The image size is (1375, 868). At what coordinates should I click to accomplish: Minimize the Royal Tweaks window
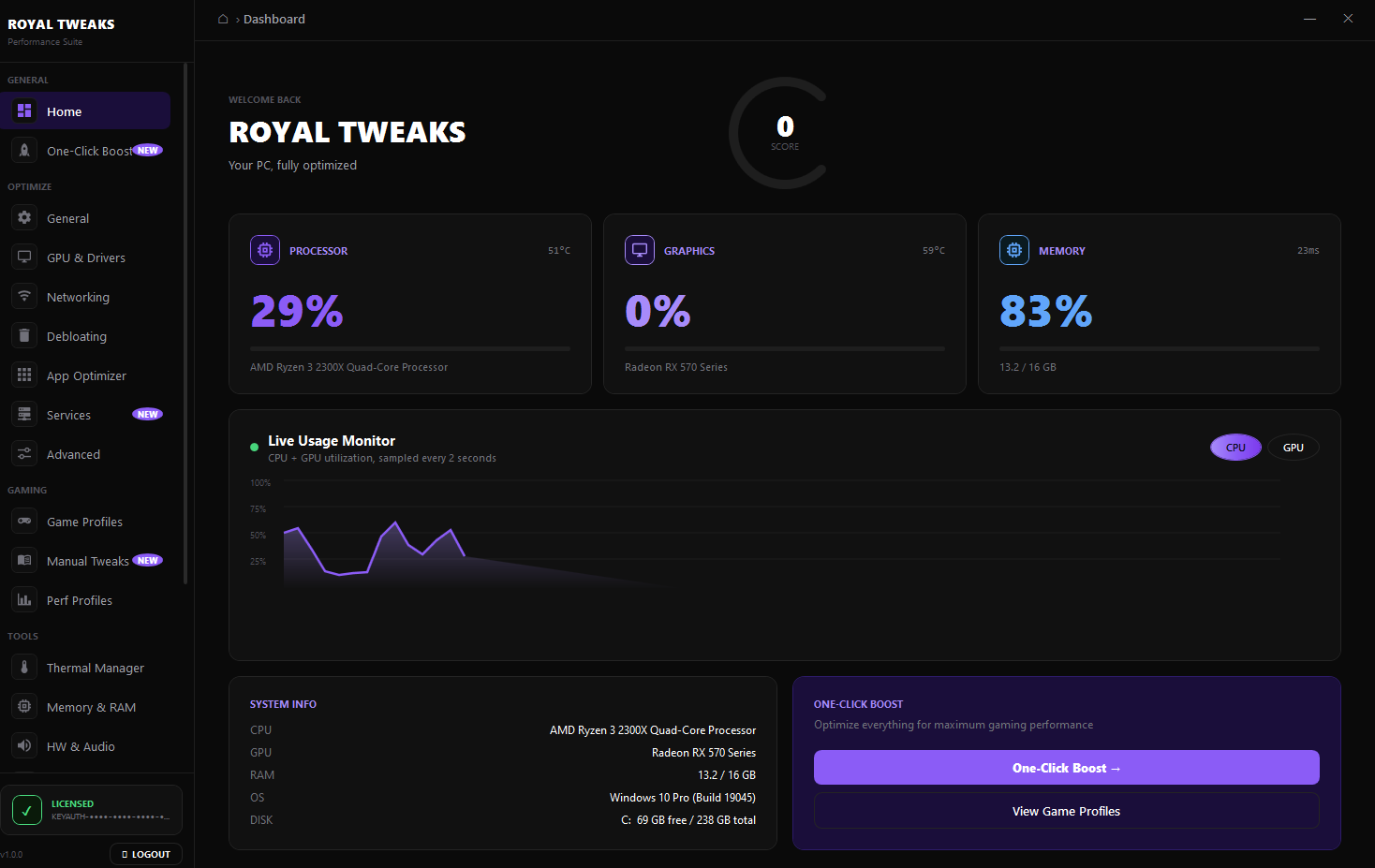coord(1309,19)
